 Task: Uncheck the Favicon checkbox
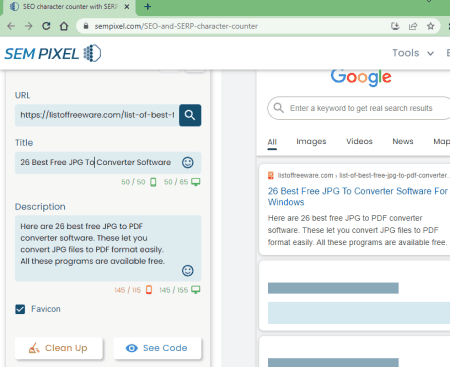click(20, 309)
